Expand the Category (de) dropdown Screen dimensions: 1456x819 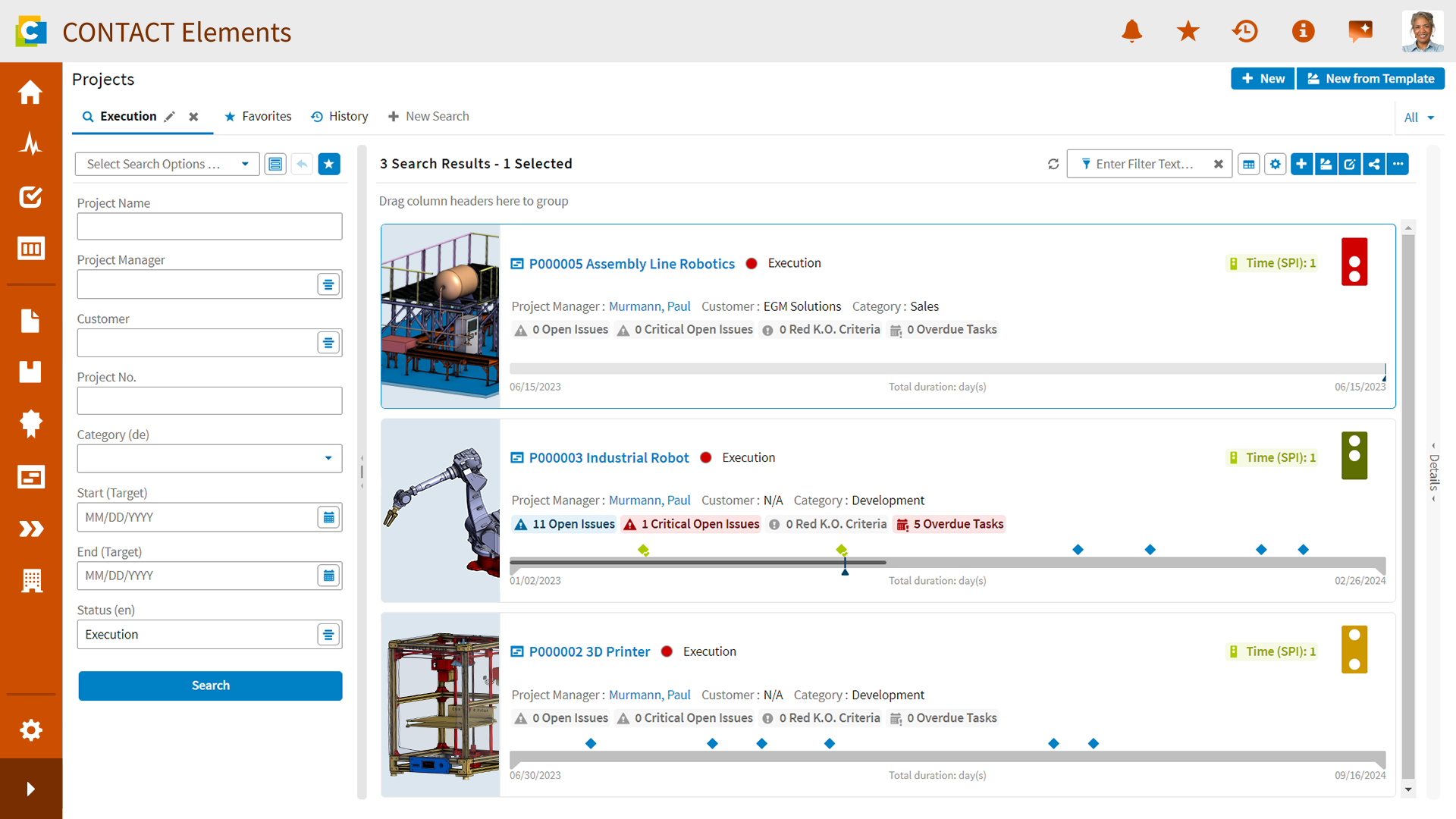pos(328,458)
